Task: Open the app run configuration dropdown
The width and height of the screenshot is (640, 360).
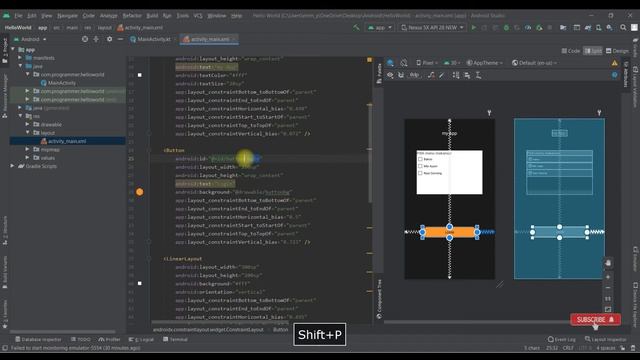Action: [380, 27]
